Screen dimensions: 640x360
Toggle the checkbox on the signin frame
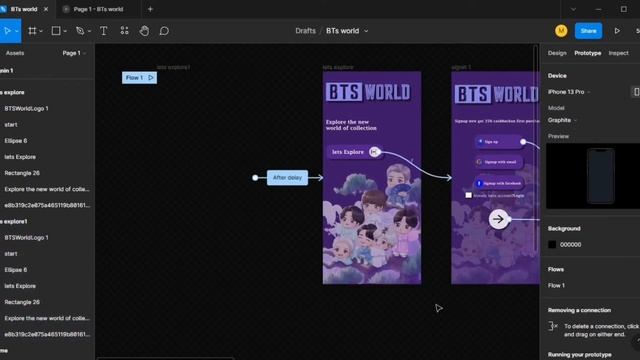tap(469, 195)
